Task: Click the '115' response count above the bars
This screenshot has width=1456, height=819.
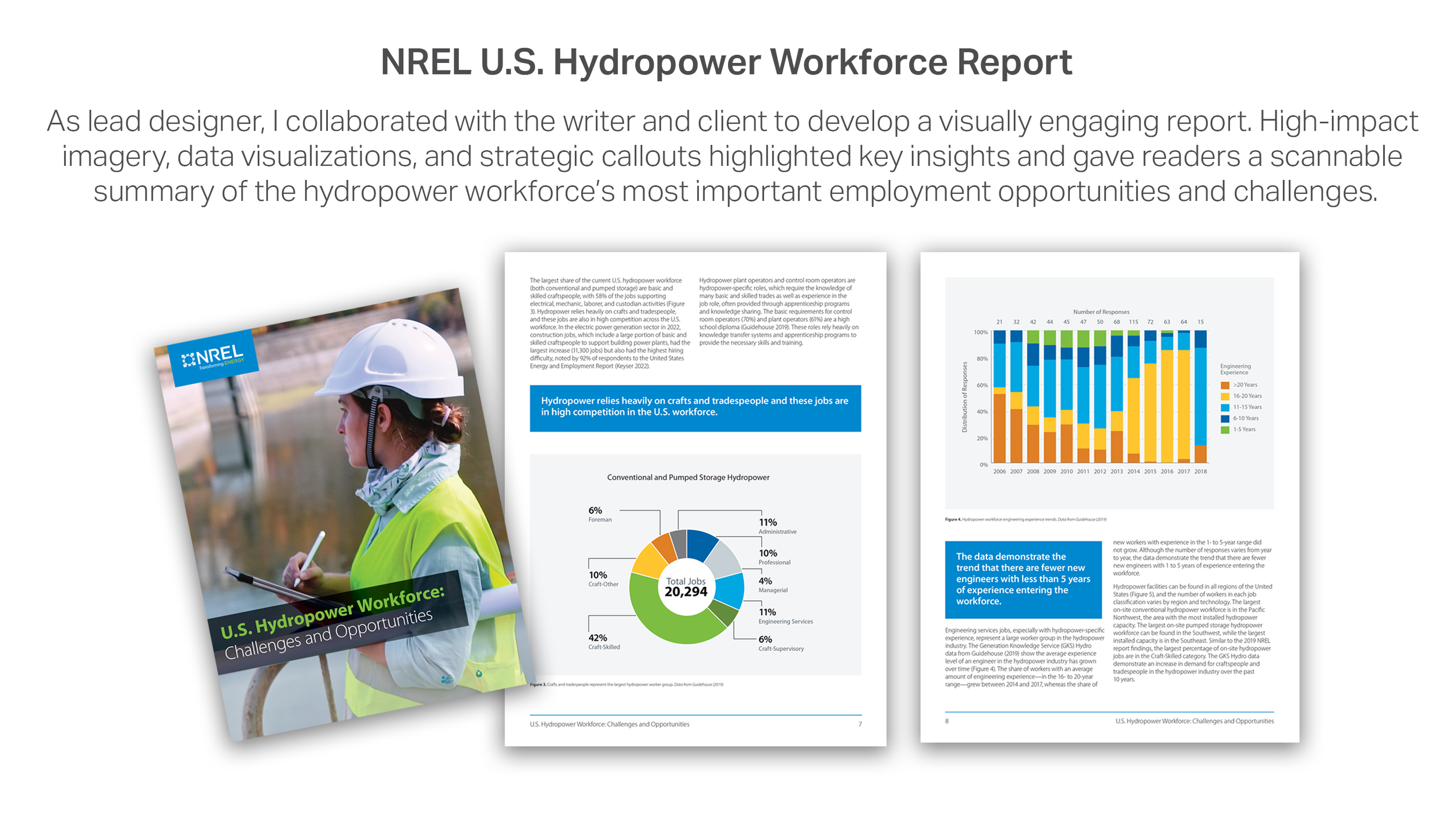Action: tap(1133, 322)
